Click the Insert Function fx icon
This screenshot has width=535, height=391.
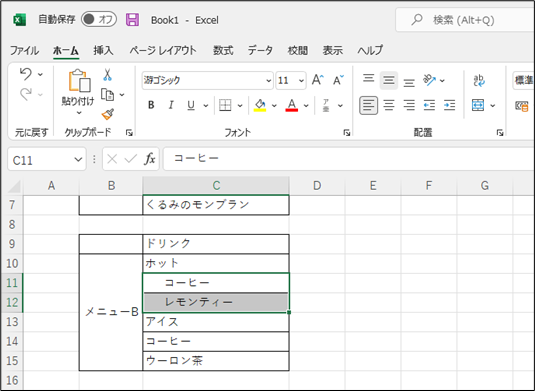(x=150, y=159)
